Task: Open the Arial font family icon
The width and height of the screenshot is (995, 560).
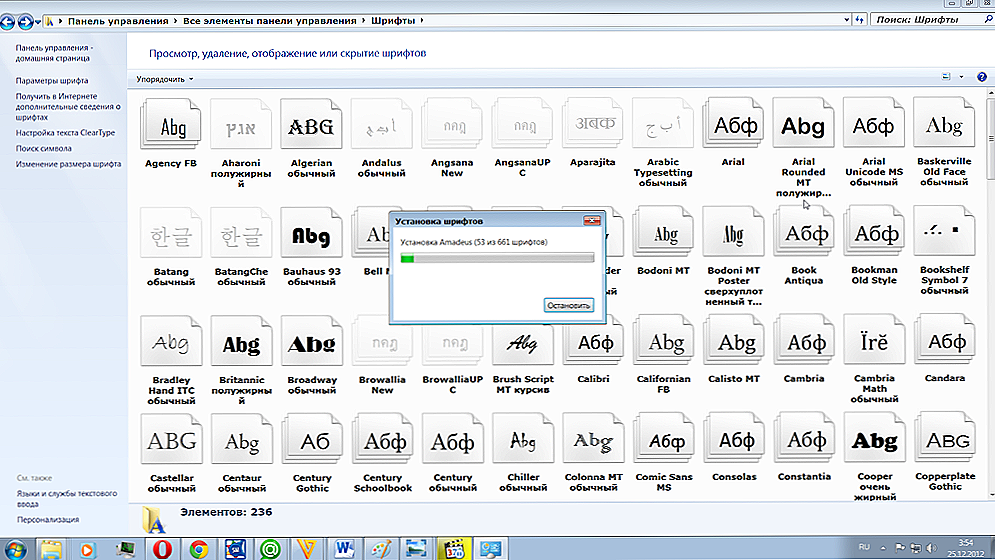Action: coord(733,123)
